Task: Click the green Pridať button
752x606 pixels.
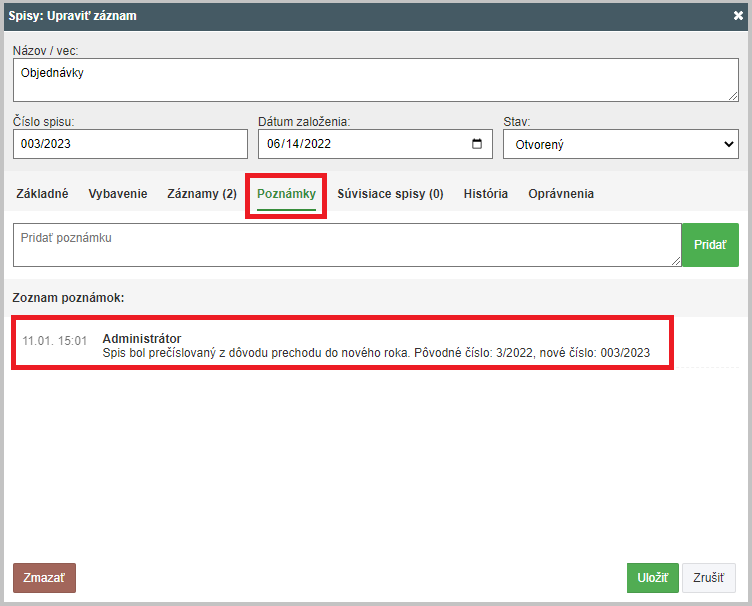Action: point(710,245)
